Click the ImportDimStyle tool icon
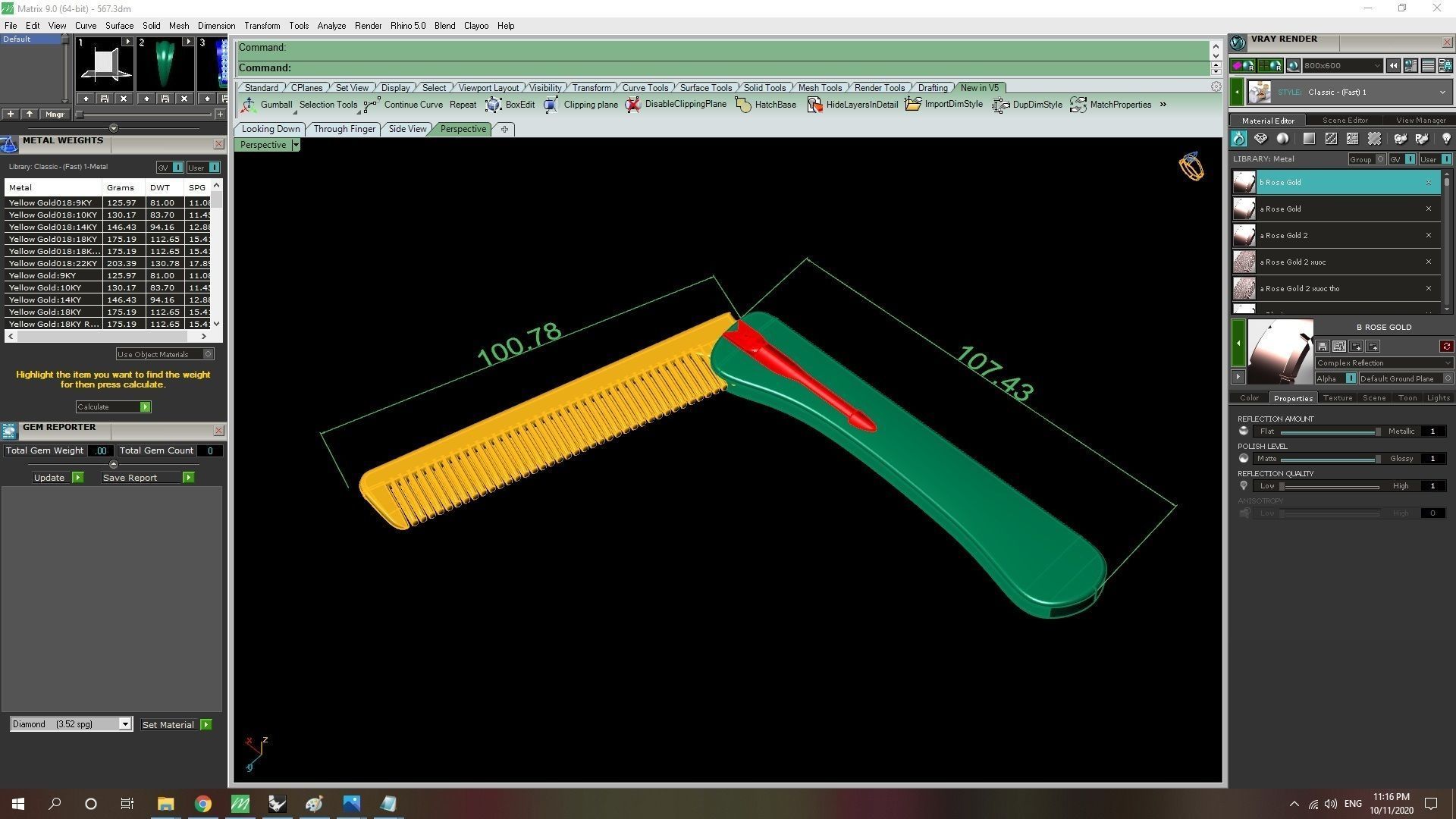Viewport: 1456px width, 819px height. point(913,105)
